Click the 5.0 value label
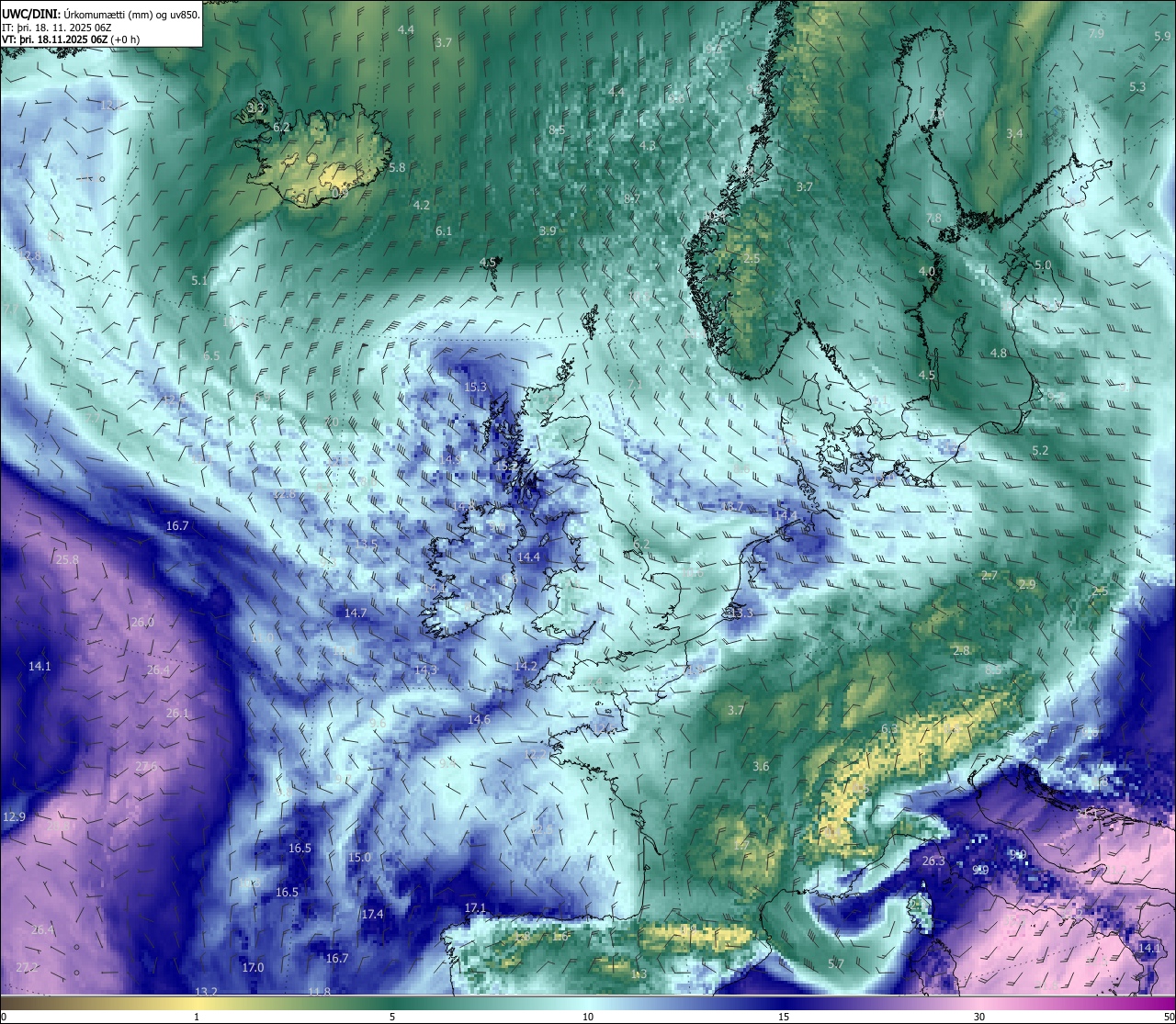Screen dimensions: 1176x1024 click(1043, 264)
